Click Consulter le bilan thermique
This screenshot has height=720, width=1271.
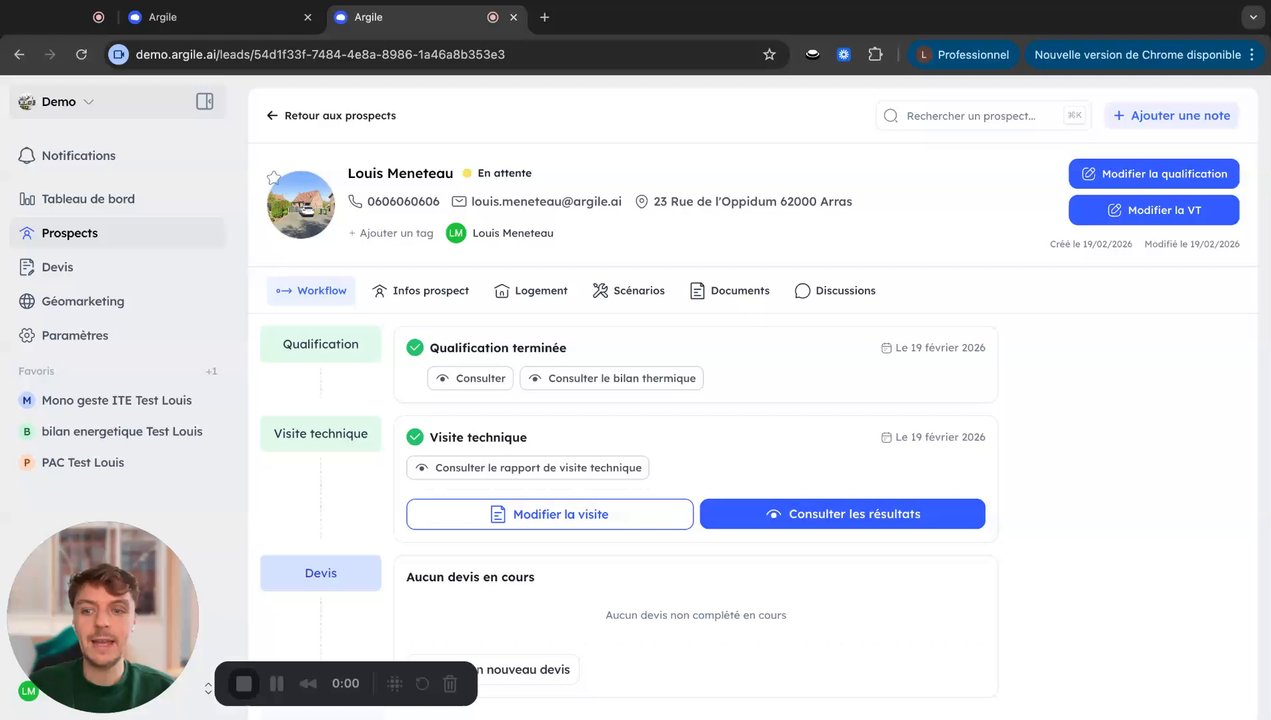pos(611,378)
